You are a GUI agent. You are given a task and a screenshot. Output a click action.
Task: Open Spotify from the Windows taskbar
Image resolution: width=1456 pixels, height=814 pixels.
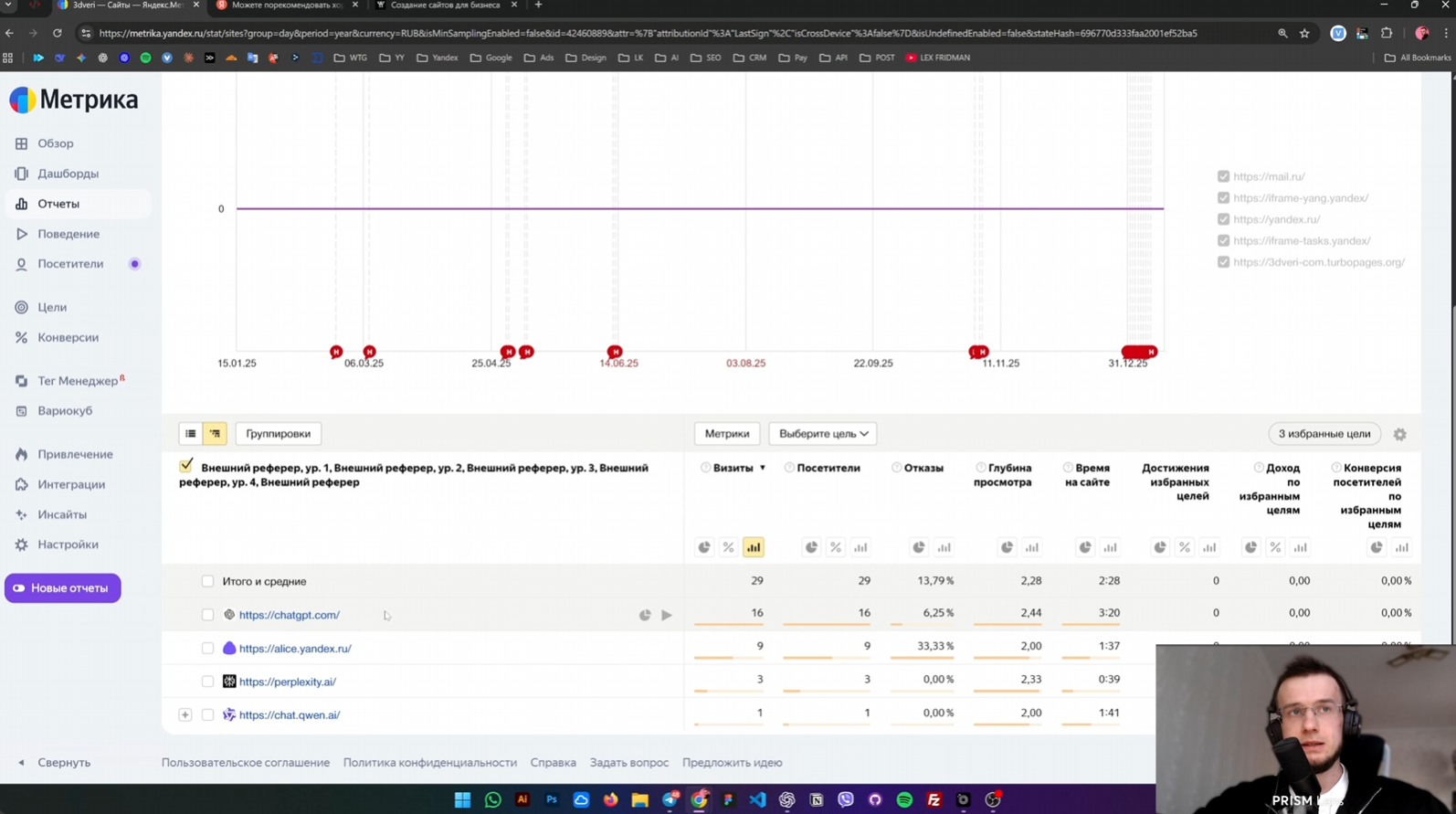(x=904, y=800)
